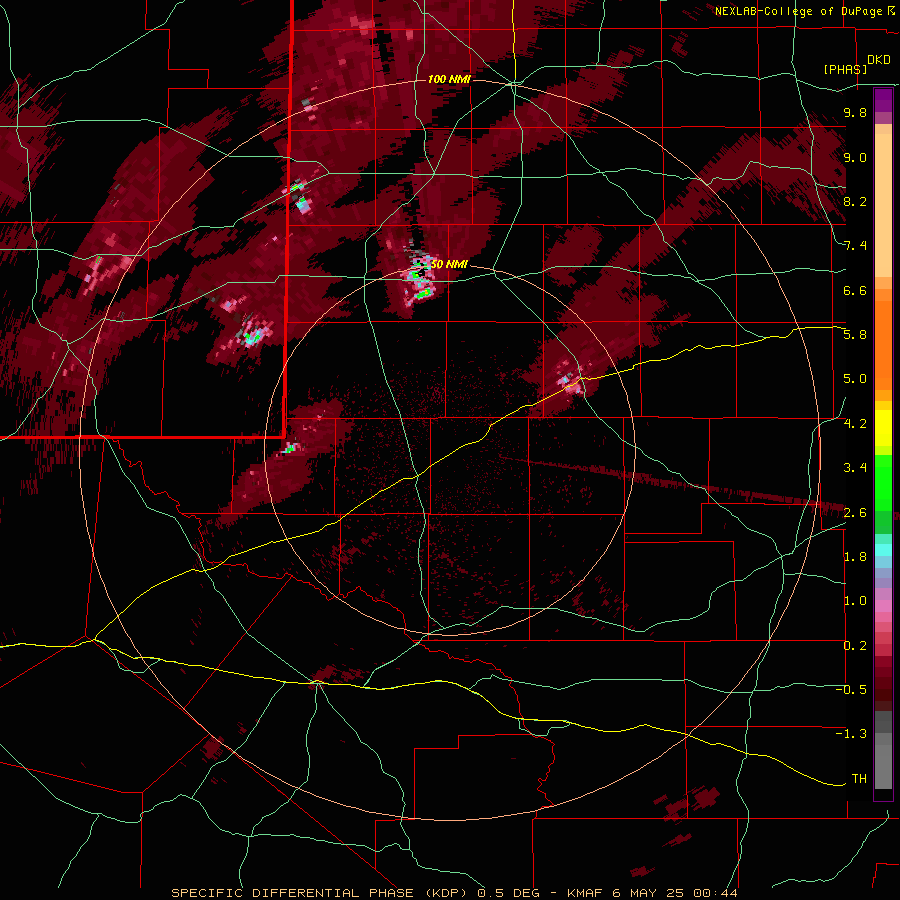900x900 pixels.
Task: Click the 3.4 scale label
Action: 855,468
